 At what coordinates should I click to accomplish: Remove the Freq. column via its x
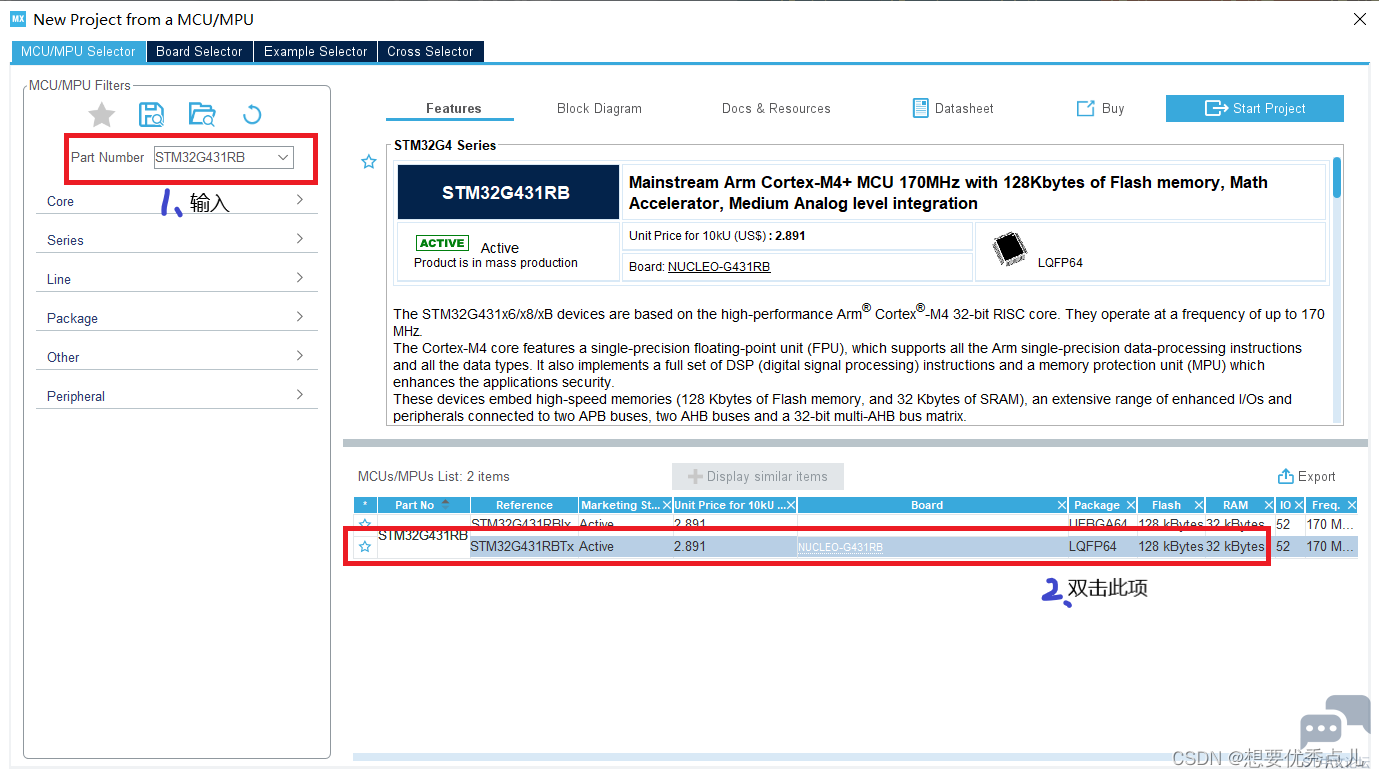coord(1351,505)
